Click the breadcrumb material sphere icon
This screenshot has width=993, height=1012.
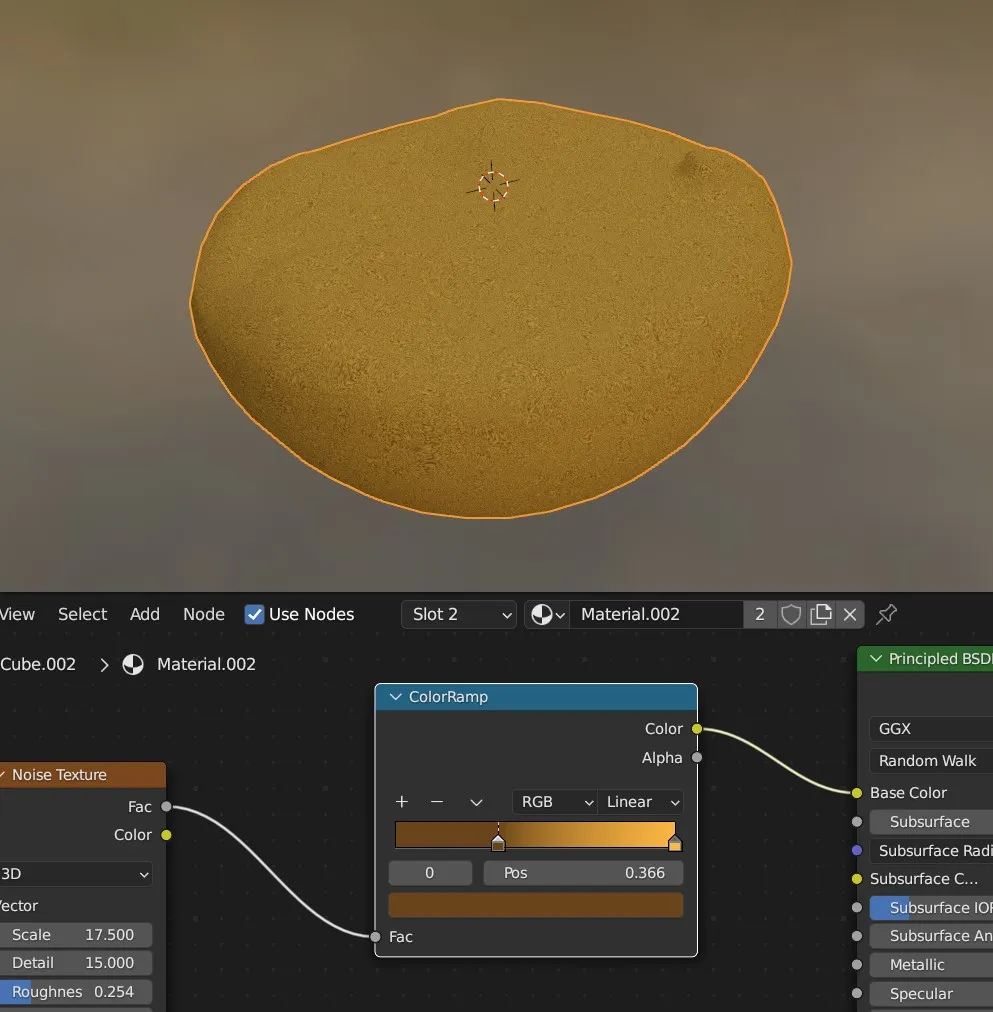tap(133, 664)
